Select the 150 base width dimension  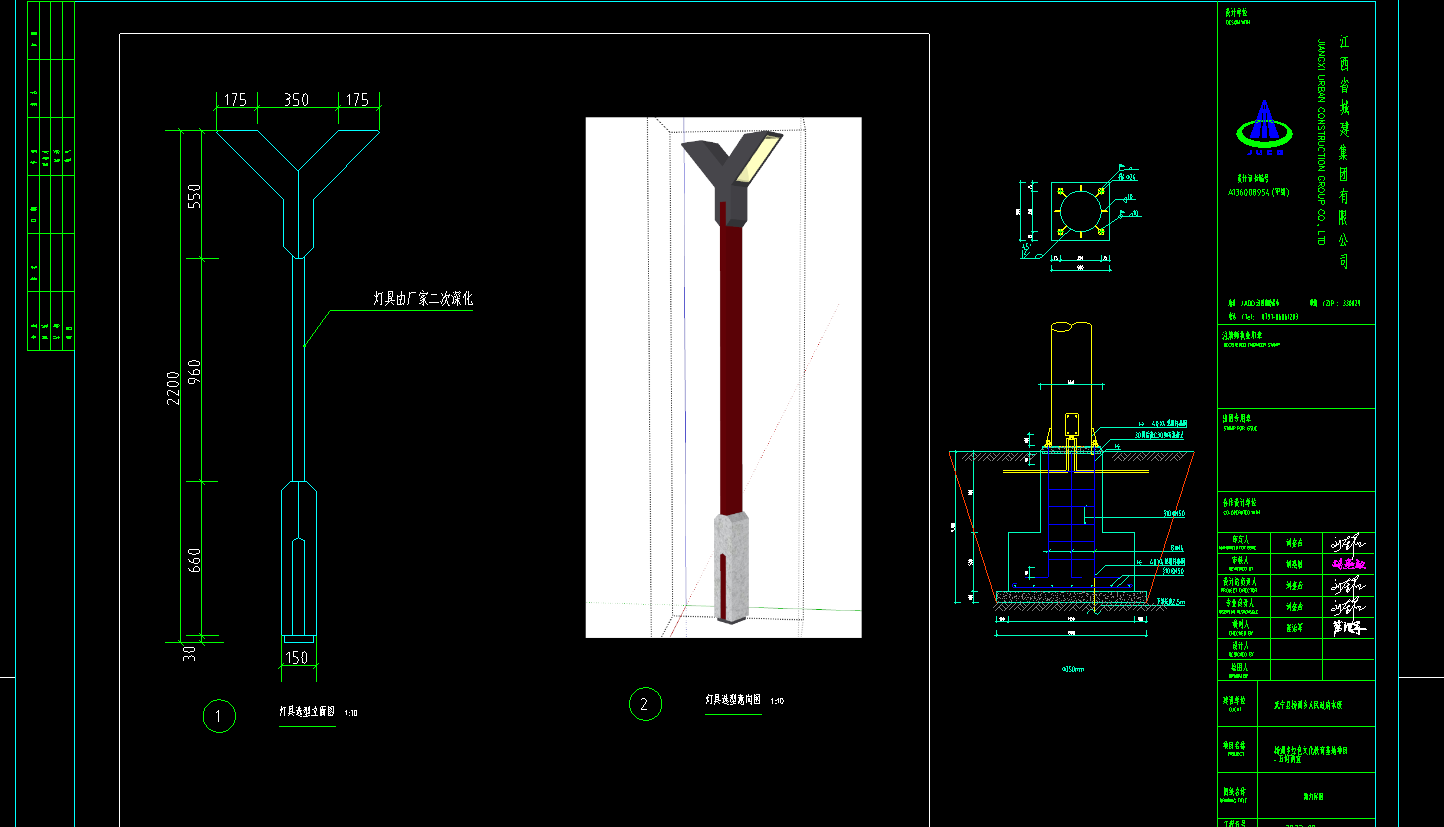pyautogui.click(x=297, y=657)
